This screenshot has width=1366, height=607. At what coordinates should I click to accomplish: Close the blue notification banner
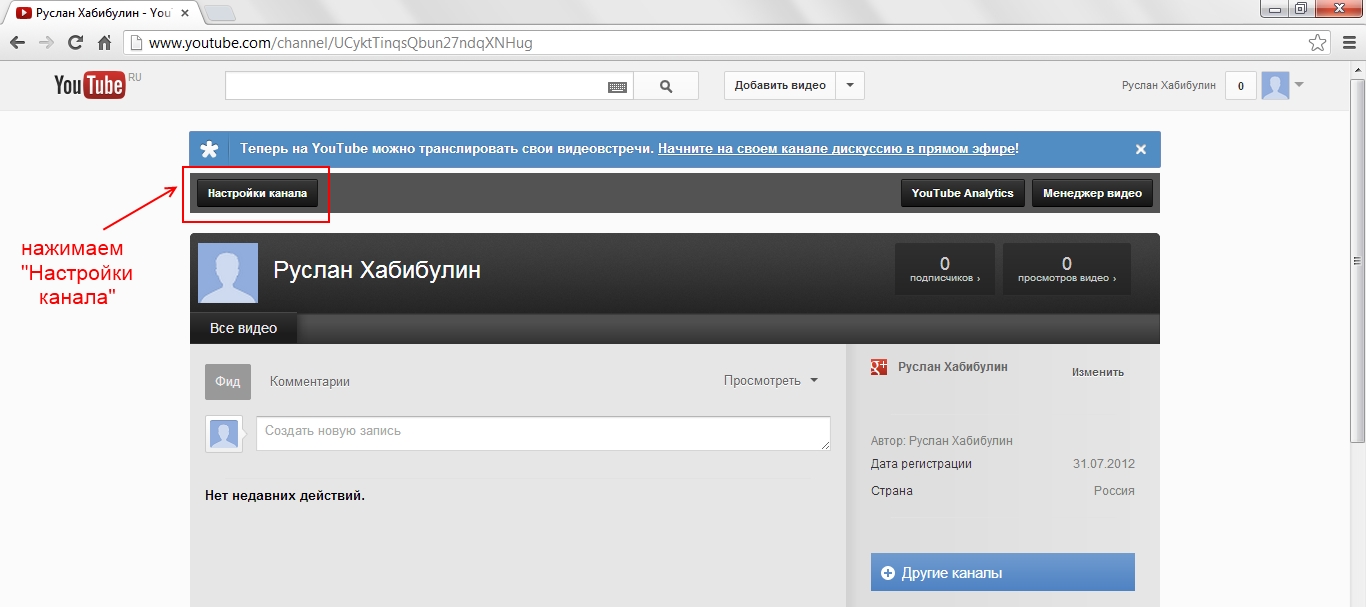tap(1140, 149)
